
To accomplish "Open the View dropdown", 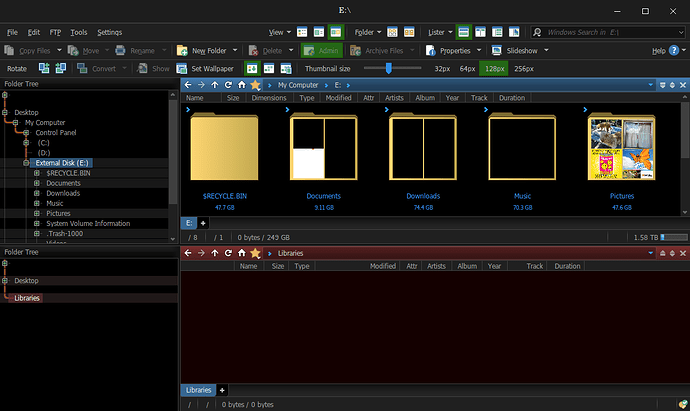I will tap(280, 32).
